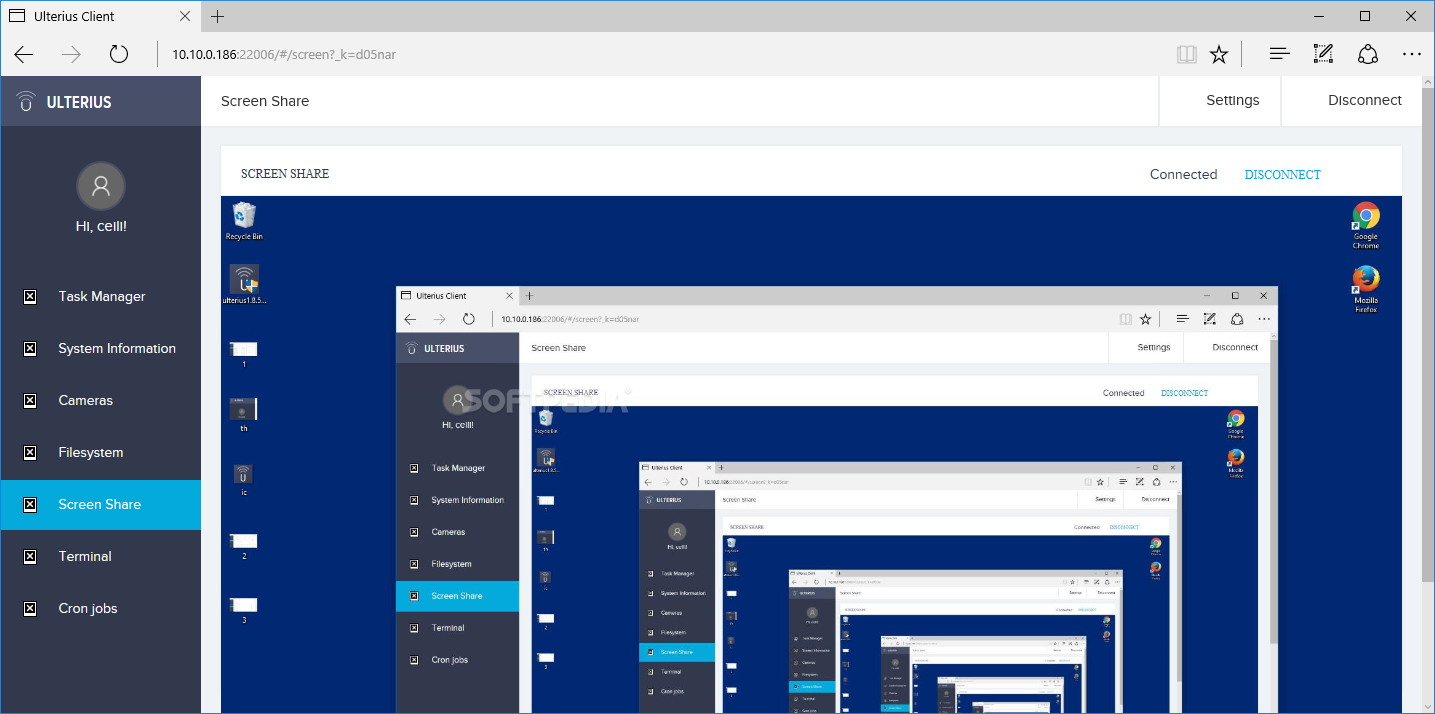Image resolution: width=1435 pixels, height=714 pixels.
Task: Click Task Manager in nested remote sidebar
Action: coord(458,468)
